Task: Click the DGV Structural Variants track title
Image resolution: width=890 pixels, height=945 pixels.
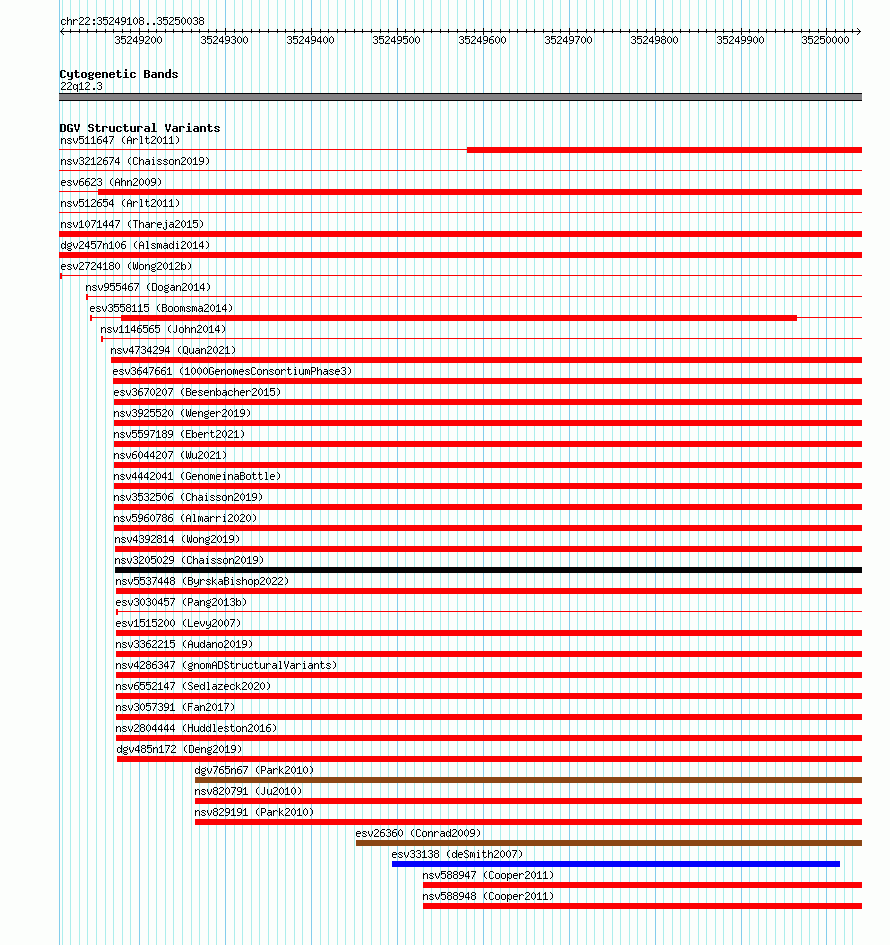Action: click(140, 128)
